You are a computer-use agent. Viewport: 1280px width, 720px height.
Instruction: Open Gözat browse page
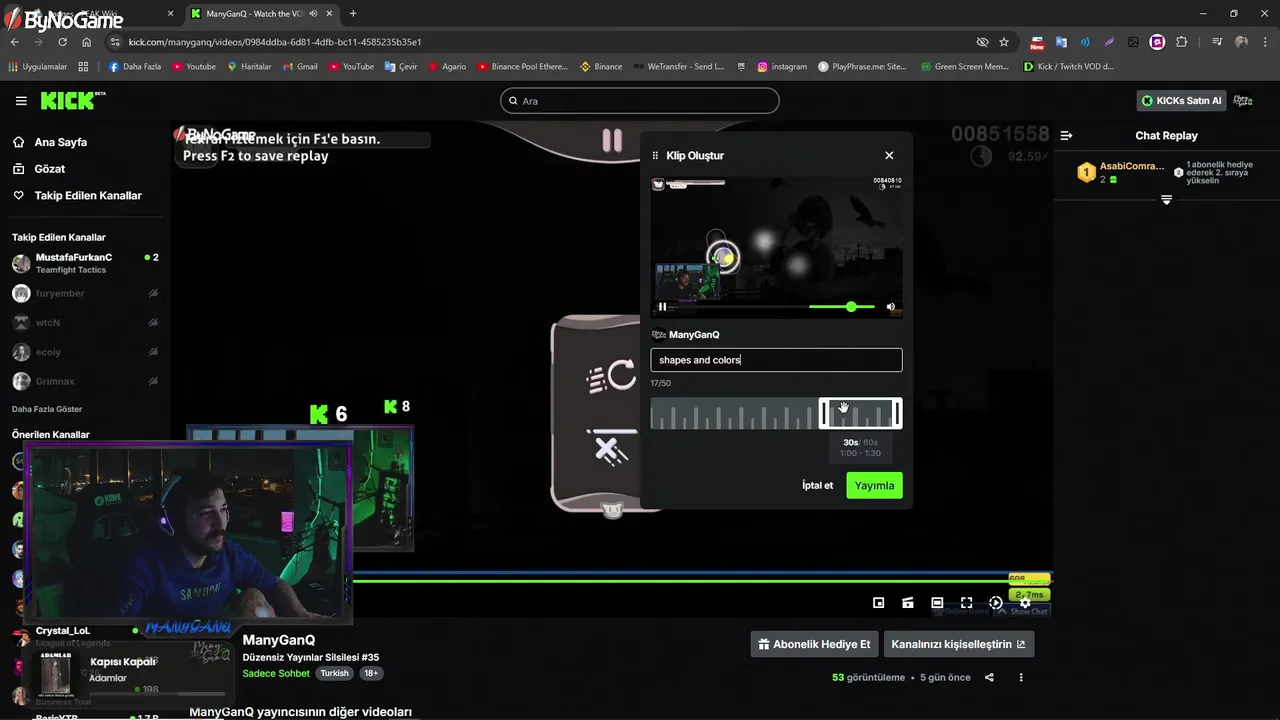50,169
